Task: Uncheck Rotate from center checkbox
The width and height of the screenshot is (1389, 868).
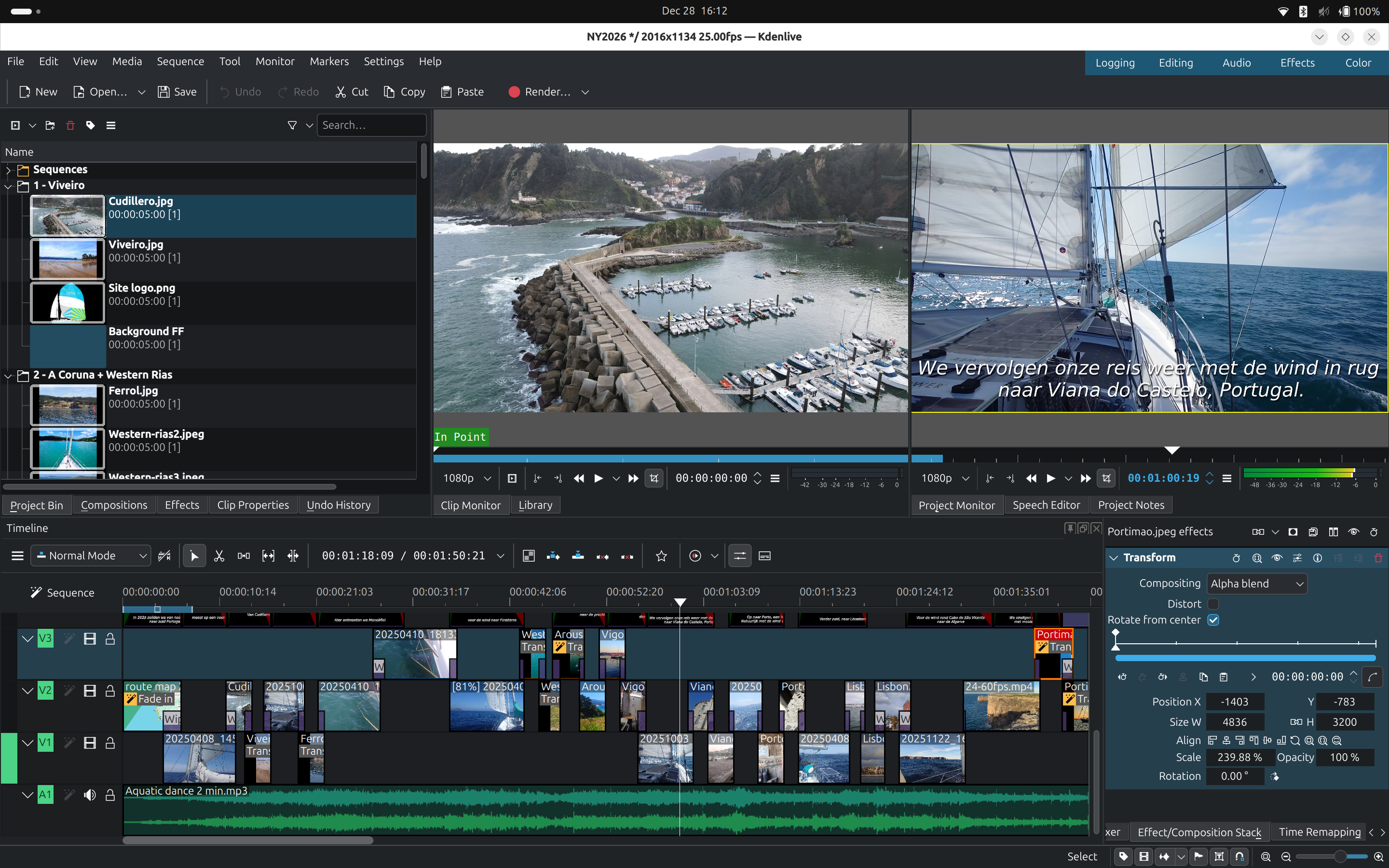Action: tap(1213, 620)
